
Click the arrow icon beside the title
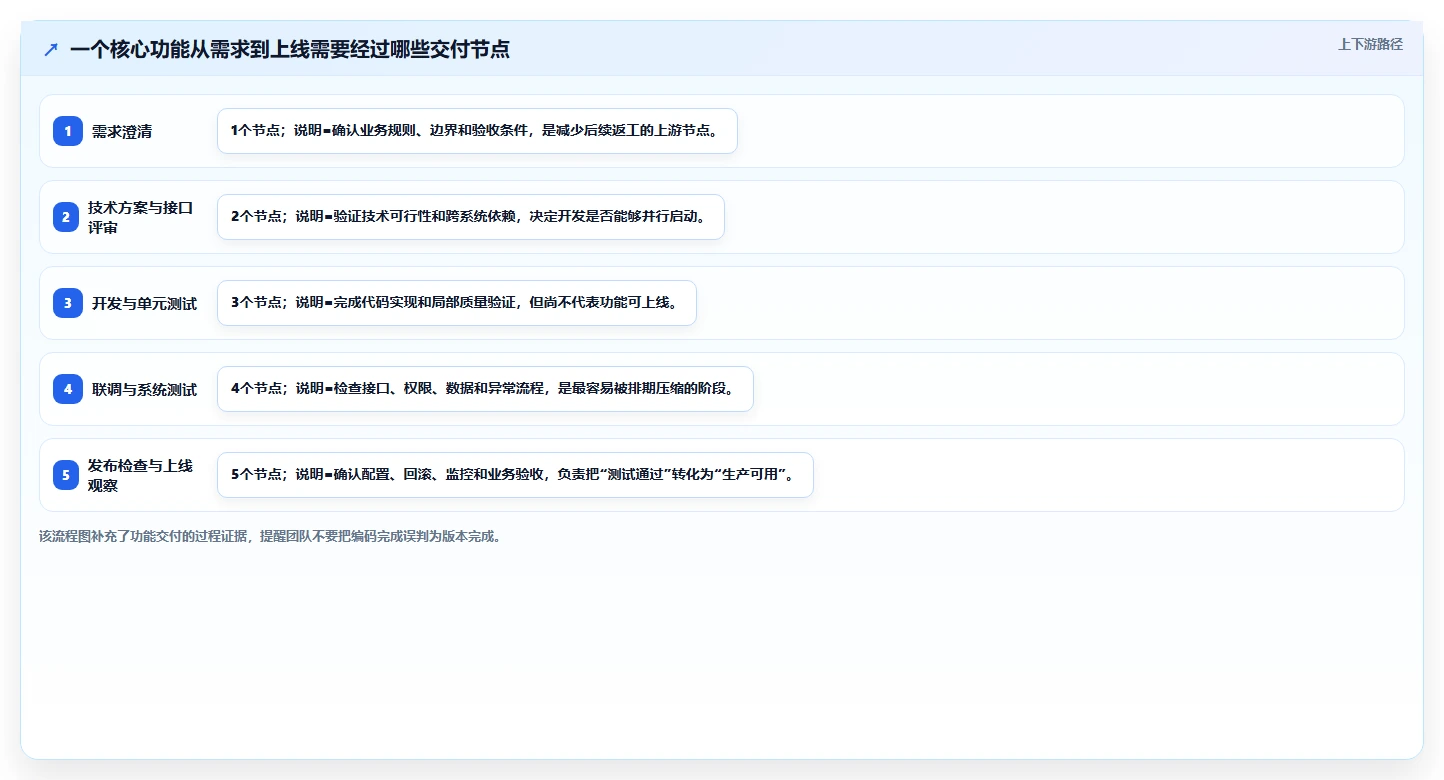point(51,49)
